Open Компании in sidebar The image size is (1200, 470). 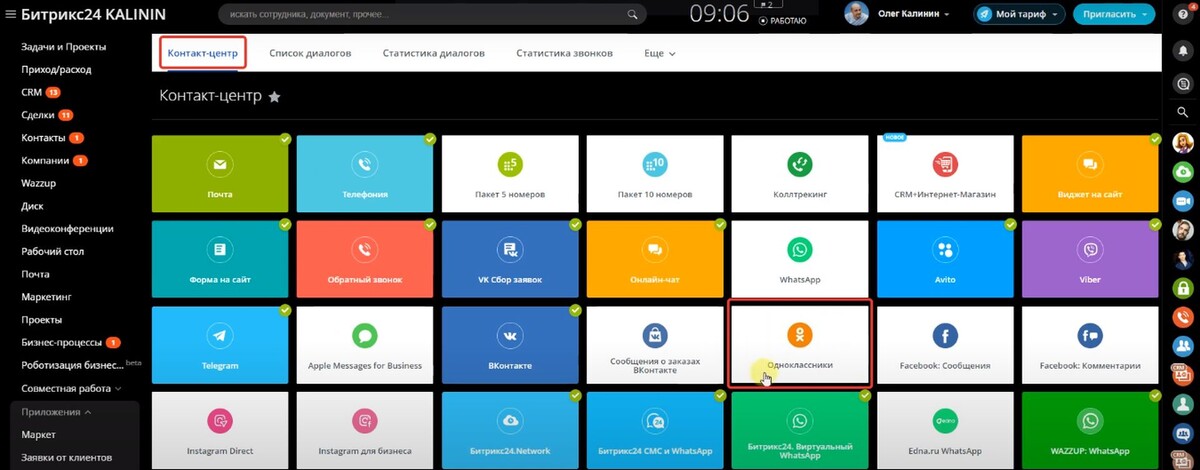[46, 160]
